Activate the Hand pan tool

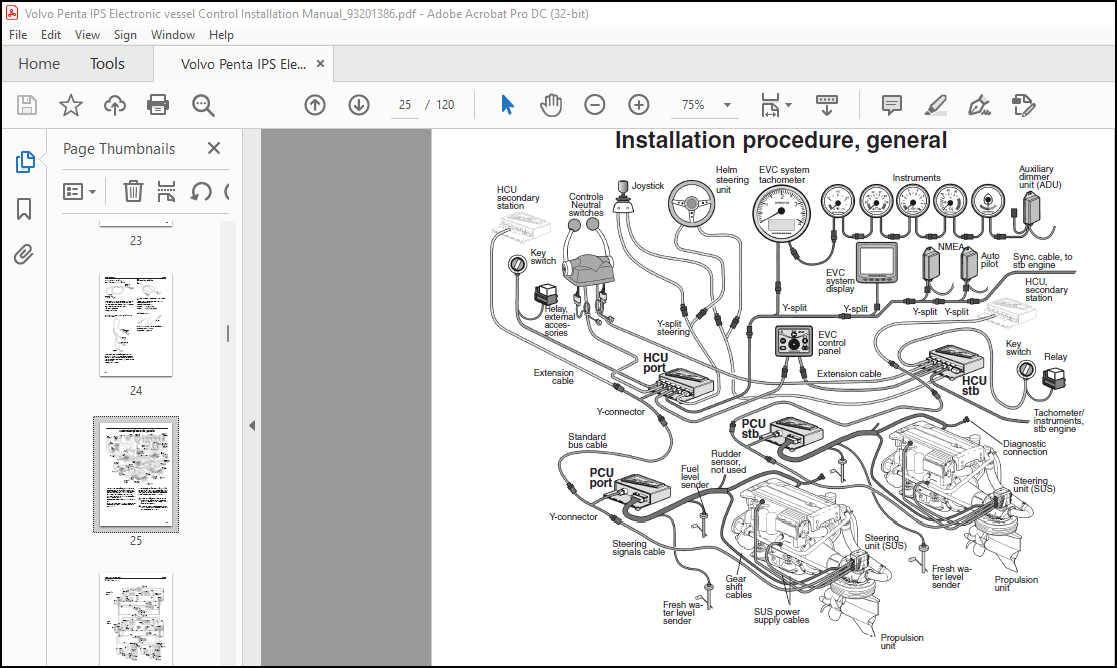[551, 105]
